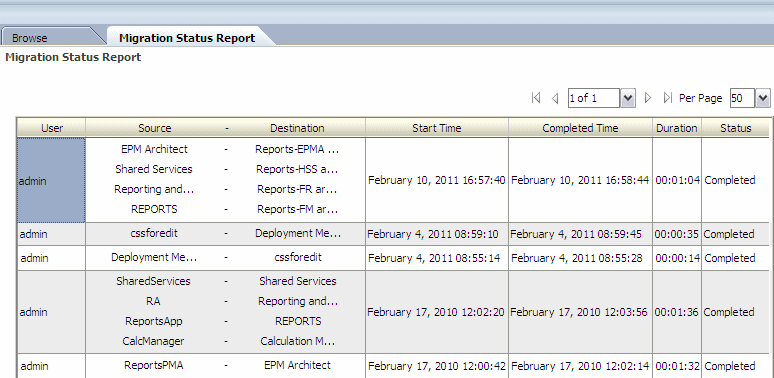Click the 'Reports-FR ar...' destination entry

tap(297, 189)
